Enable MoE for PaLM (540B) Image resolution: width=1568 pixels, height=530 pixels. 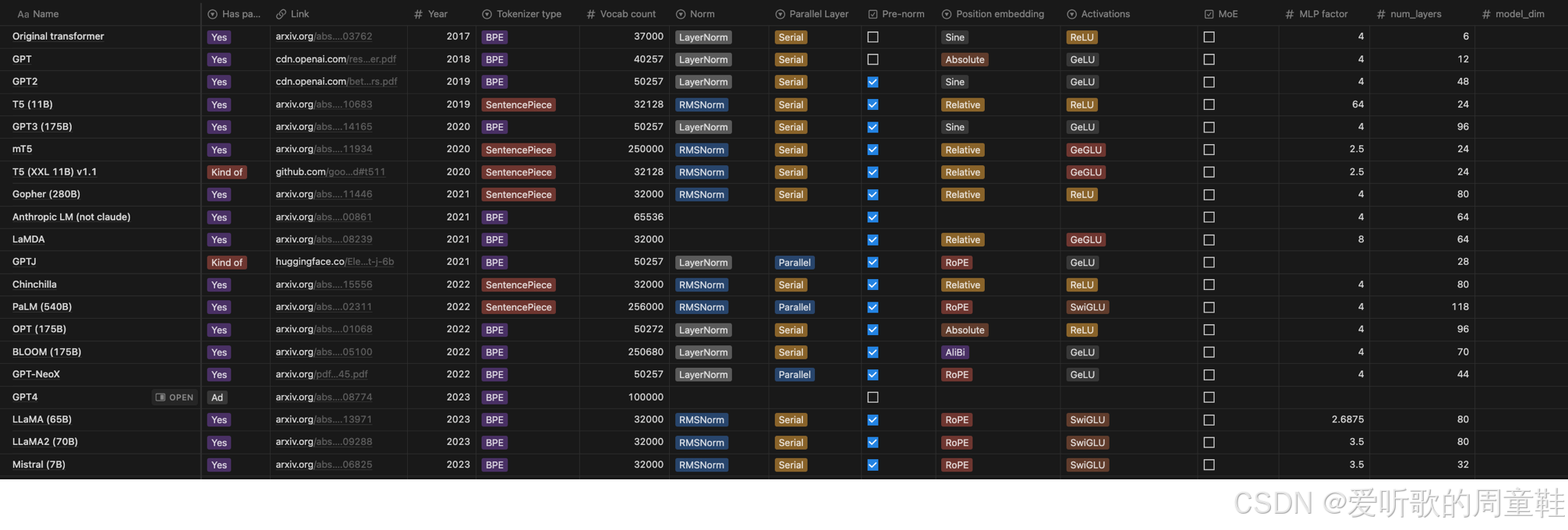pos(1209,307)
